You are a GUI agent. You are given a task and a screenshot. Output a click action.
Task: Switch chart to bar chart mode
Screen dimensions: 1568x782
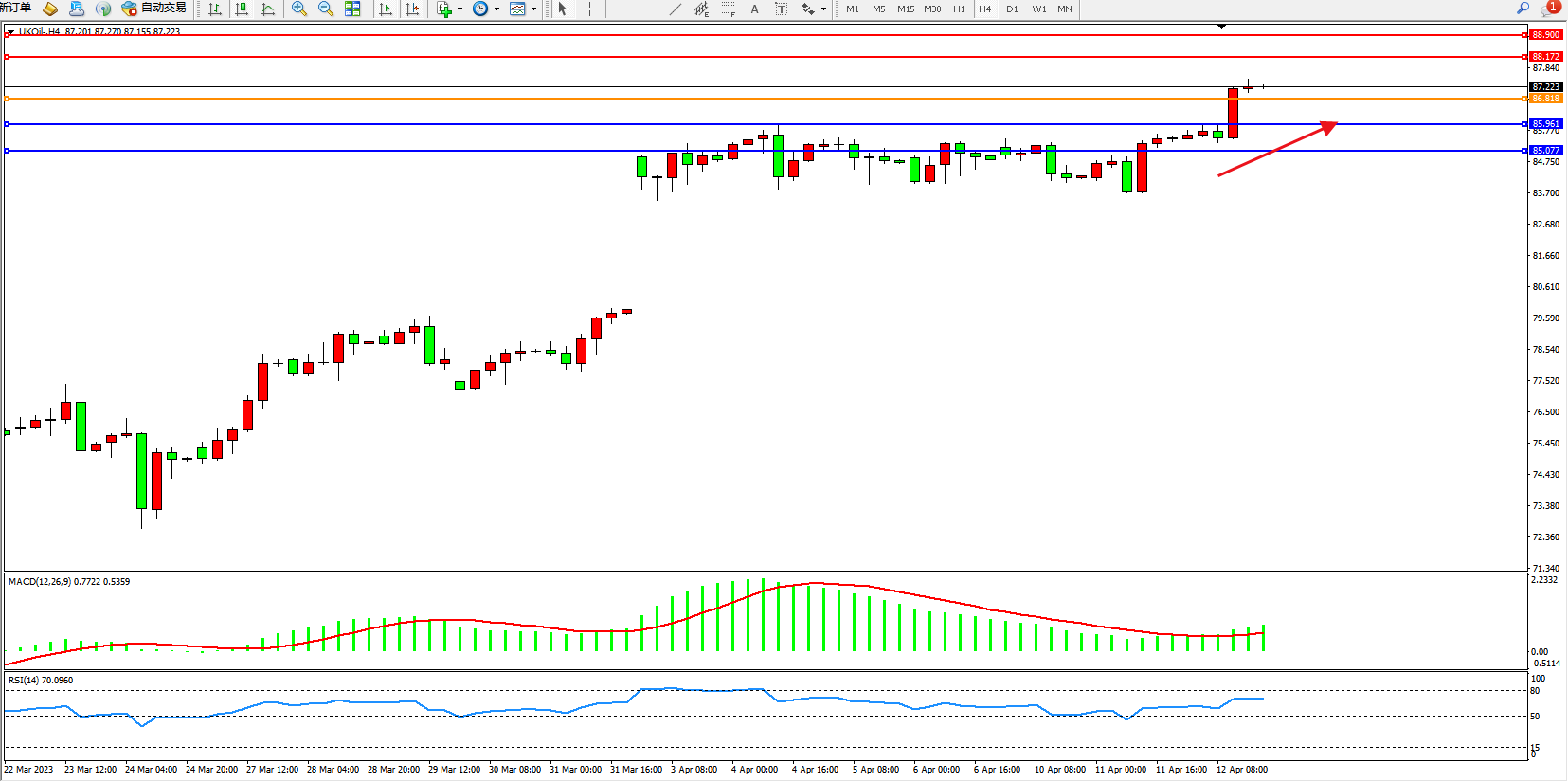215,9
